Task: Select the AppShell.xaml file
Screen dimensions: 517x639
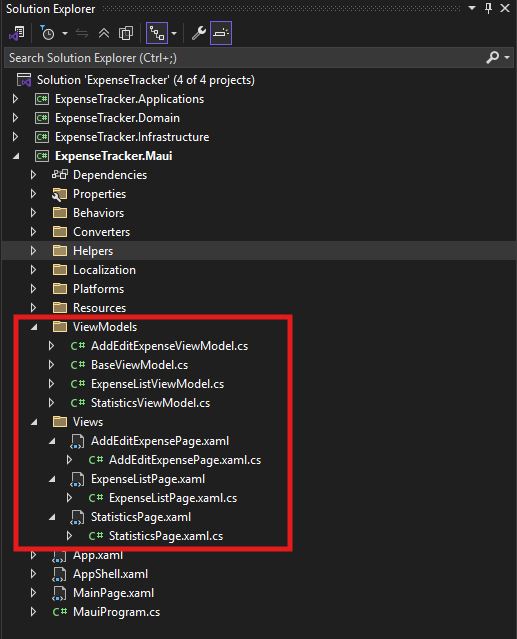Action: coord(110,574)
